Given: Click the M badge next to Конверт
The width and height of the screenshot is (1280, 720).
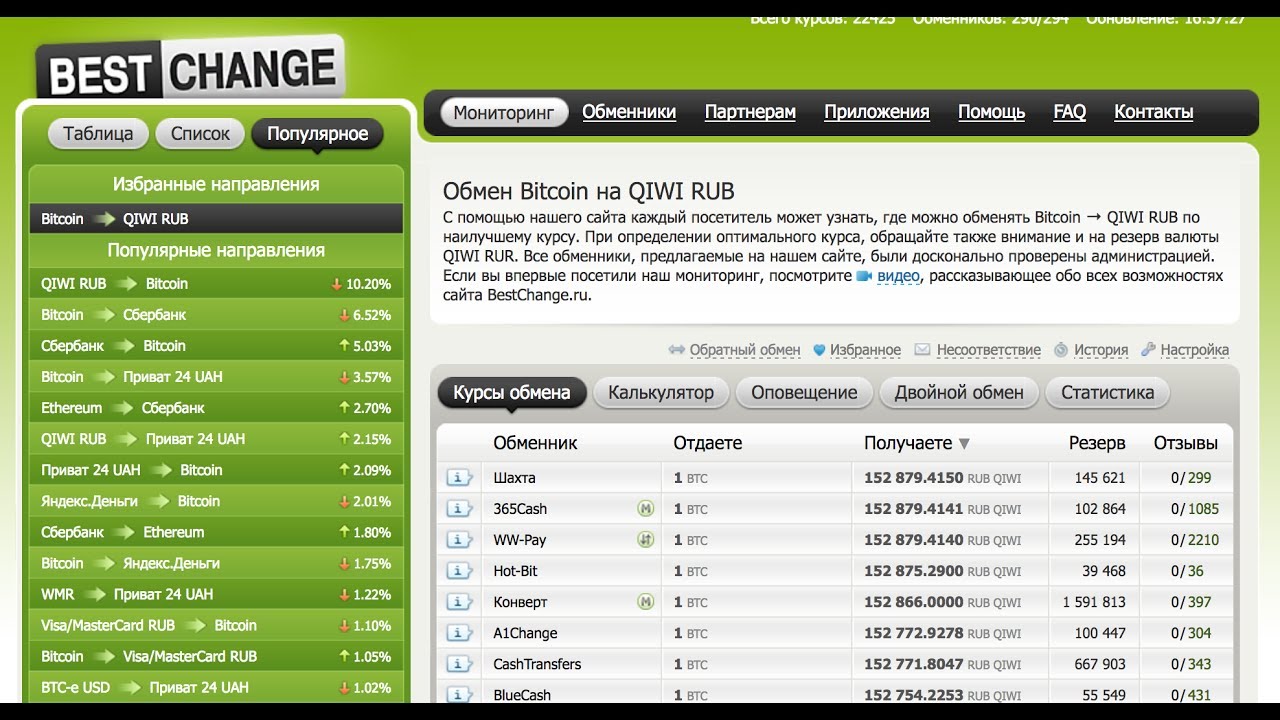Looking at the screenshot, I should point(646,602).
